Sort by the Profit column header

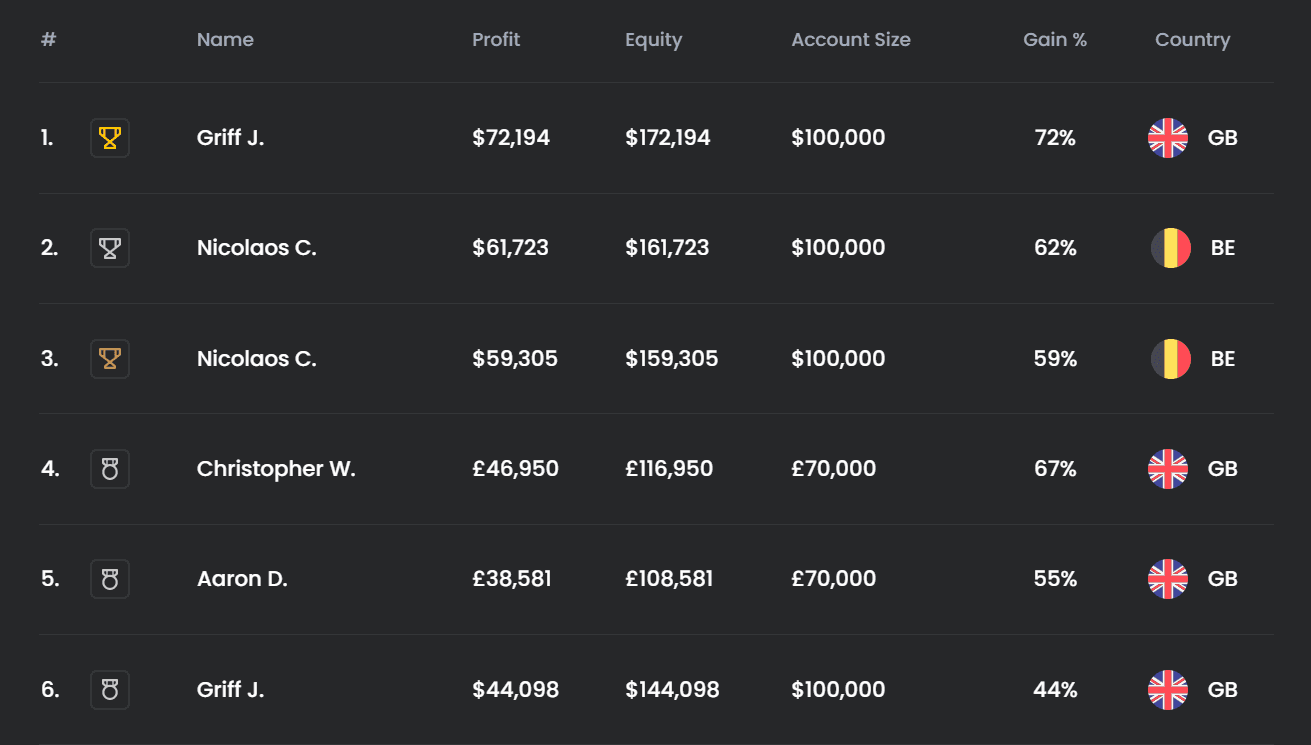point(496,40)
